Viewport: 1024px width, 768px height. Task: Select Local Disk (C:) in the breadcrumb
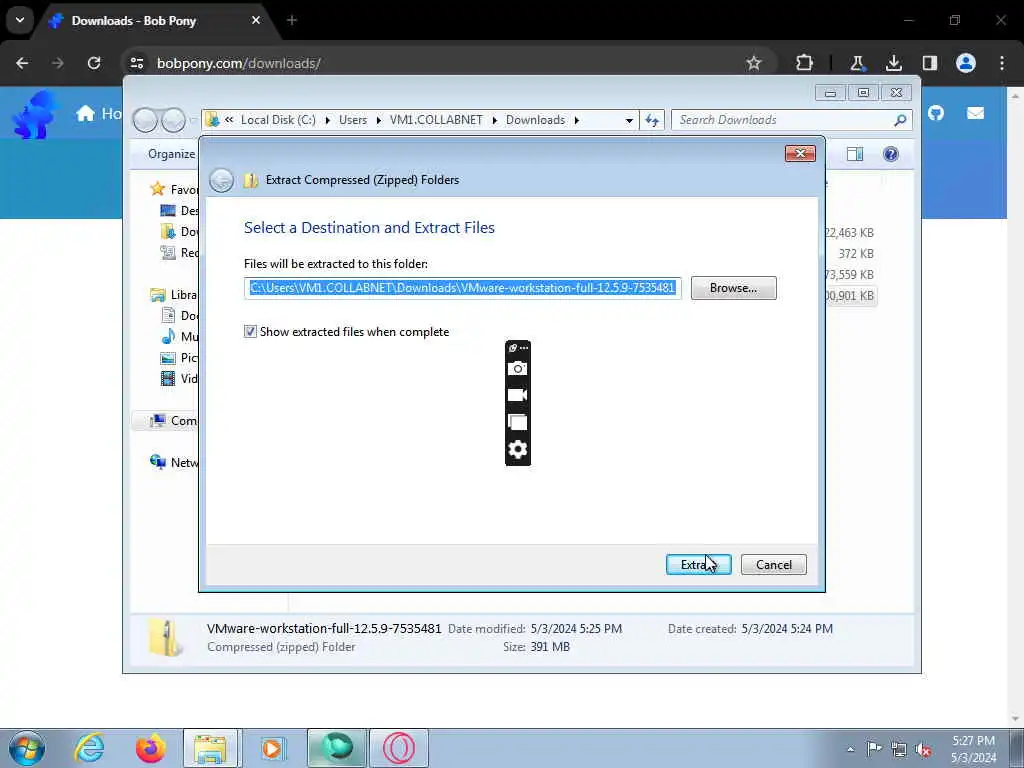click(278, 120)
